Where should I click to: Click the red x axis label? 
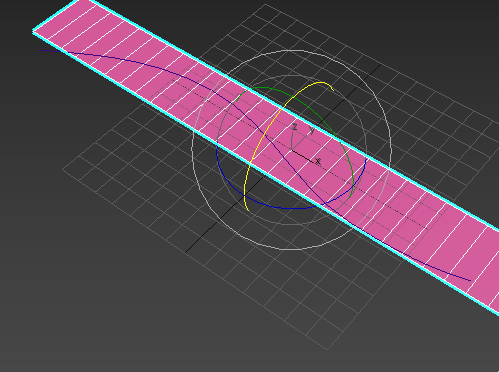(x=318, y=162)
